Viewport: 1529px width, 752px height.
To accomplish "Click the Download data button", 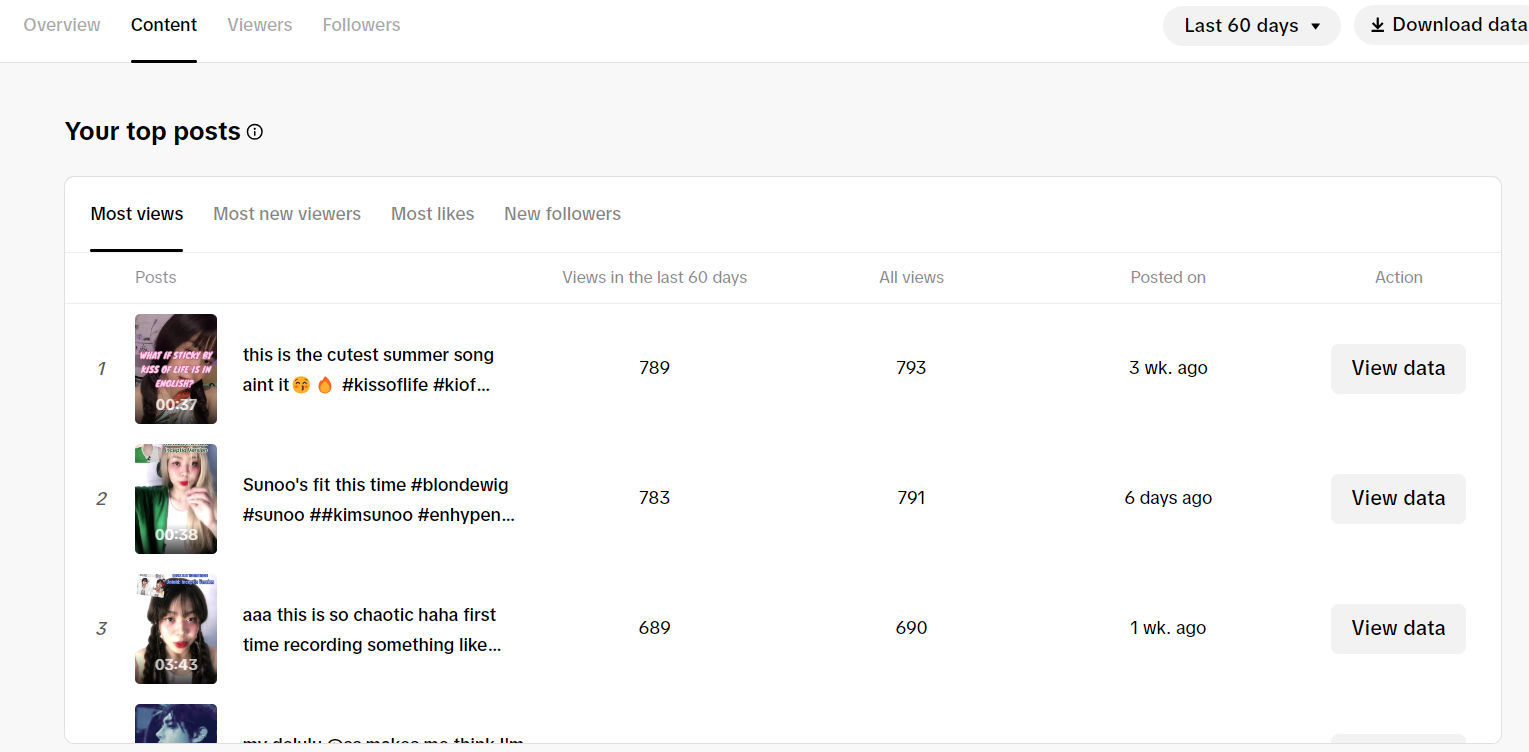I will coord(1447,25).
